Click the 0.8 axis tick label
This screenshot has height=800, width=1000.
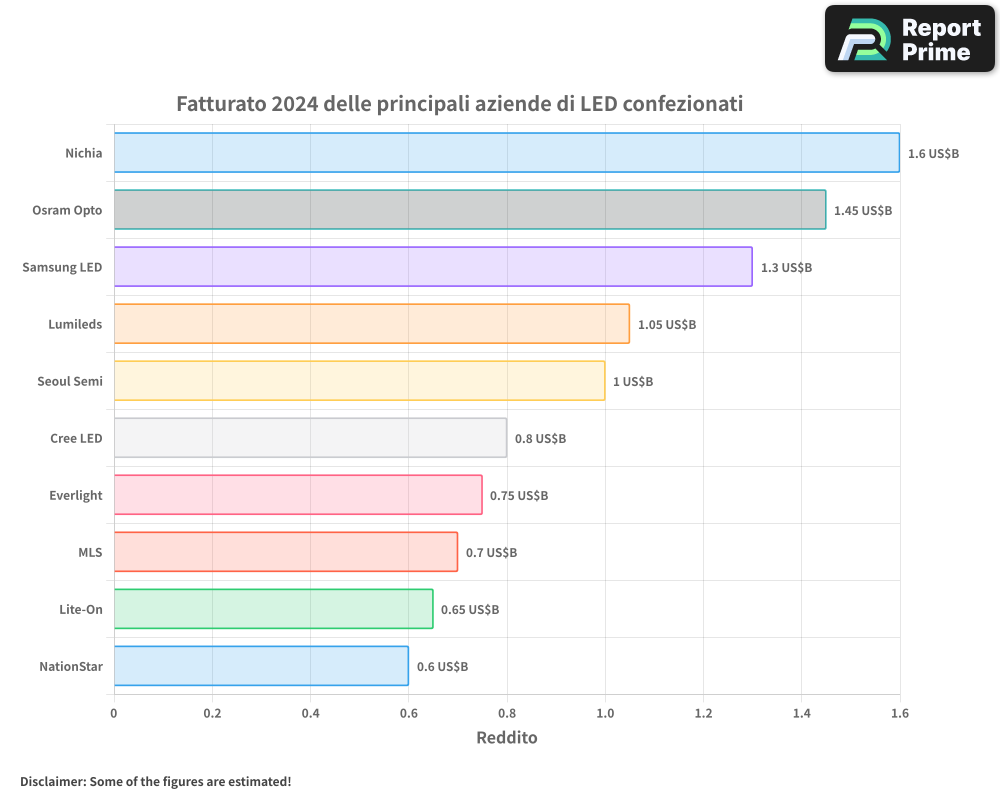coord(507,714)
